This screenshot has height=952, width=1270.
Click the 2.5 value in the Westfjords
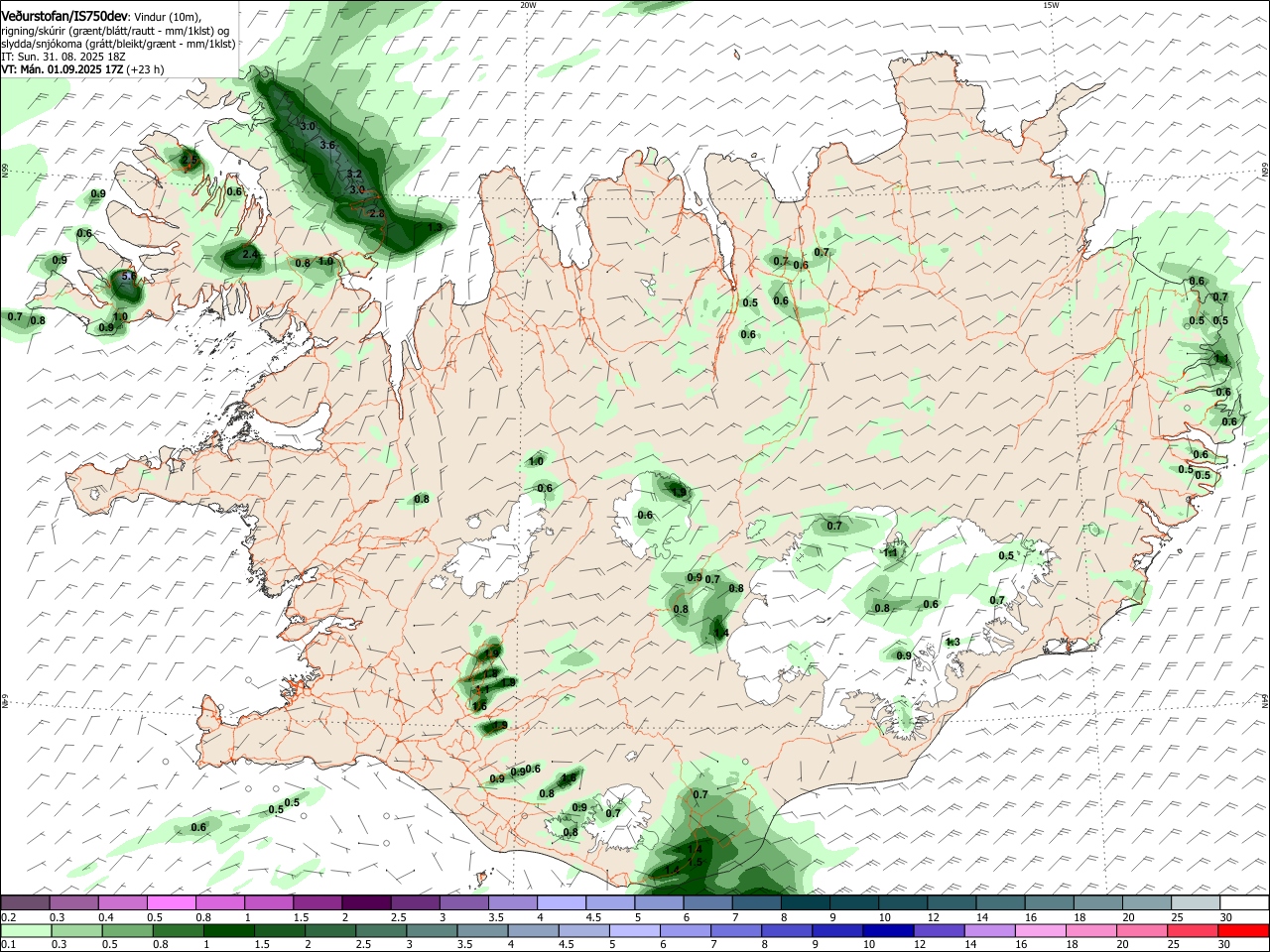190,159
